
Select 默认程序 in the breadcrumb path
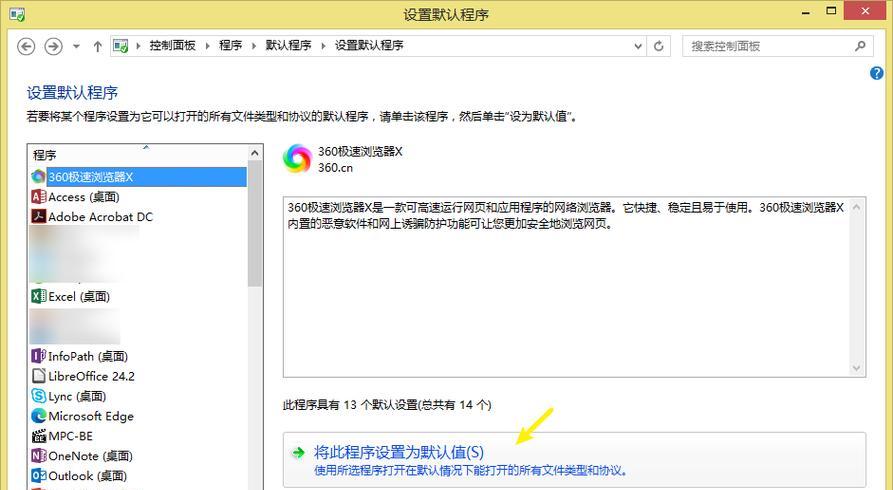click(x=288, y=46)
